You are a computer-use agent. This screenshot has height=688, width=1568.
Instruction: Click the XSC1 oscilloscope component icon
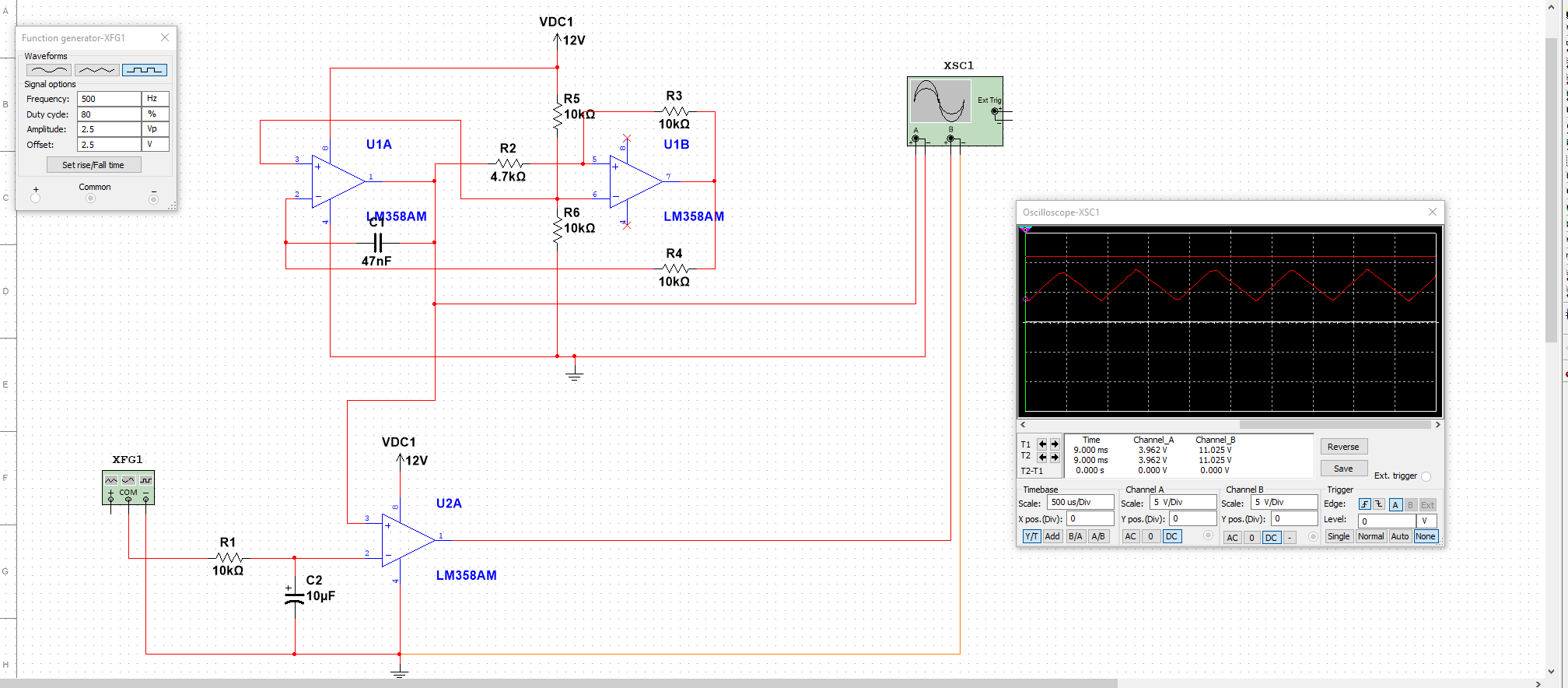(941, 101)
